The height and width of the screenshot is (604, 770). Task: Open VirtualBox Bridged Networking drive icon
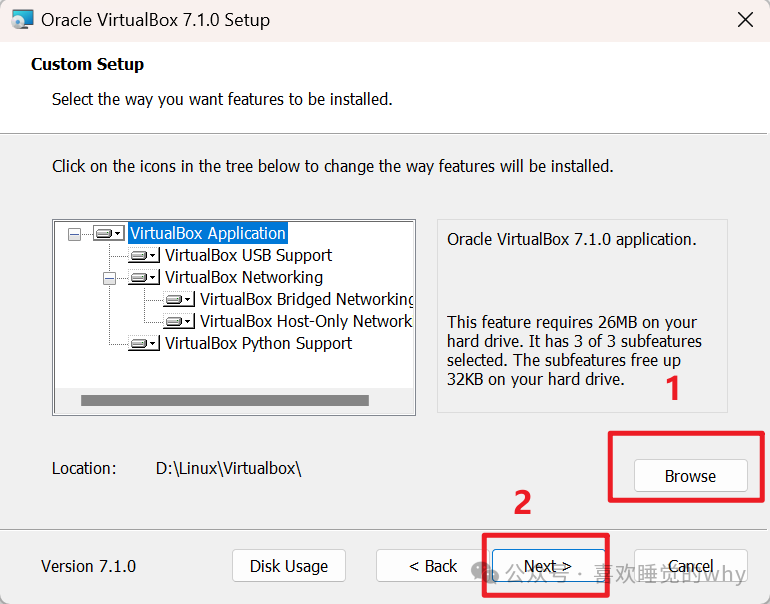pyautogui.click(x=179, y=300)
